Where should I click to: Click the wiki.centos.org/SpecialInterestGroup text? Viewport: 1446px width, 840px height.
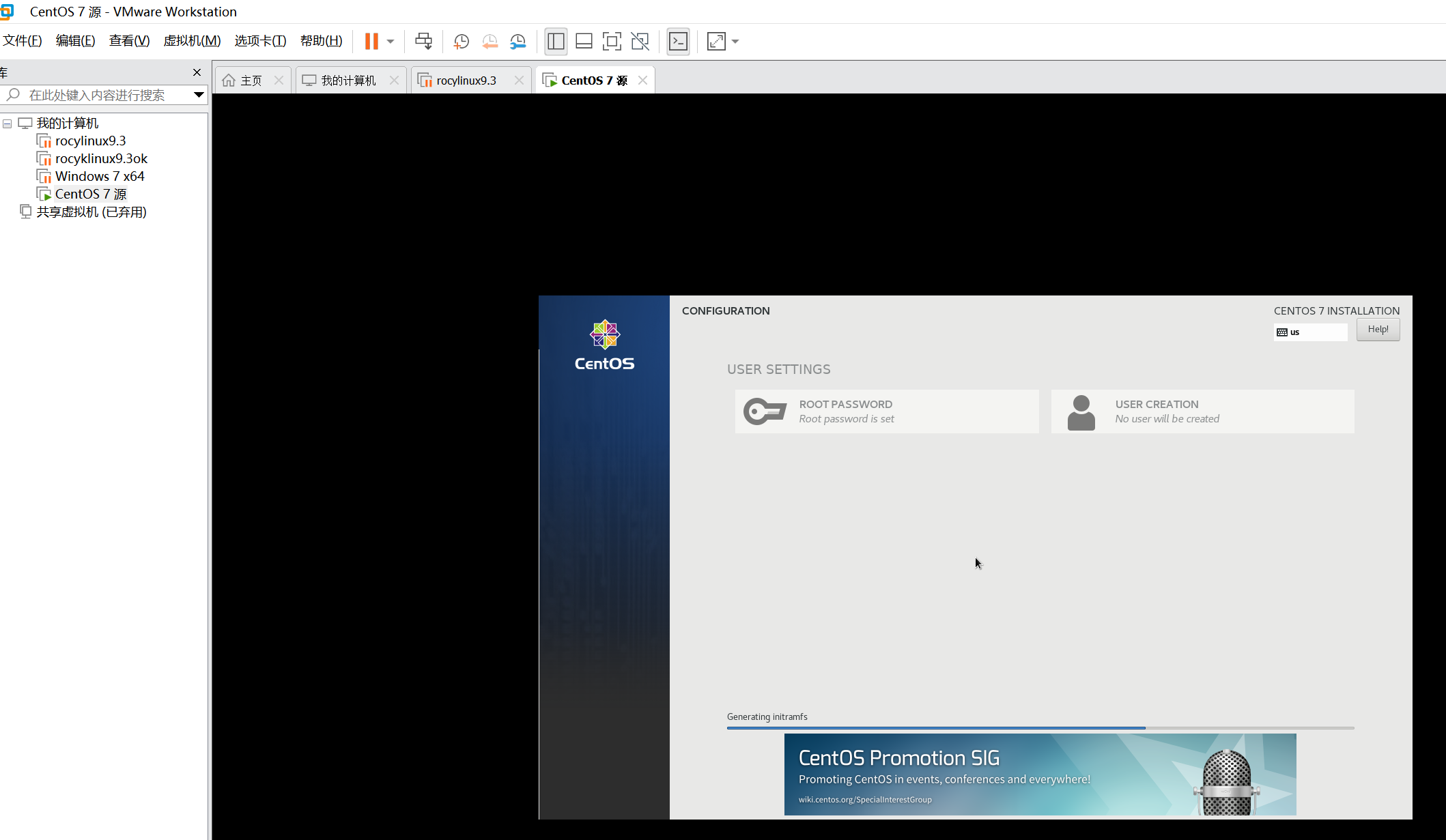click(x=865, y=800)
